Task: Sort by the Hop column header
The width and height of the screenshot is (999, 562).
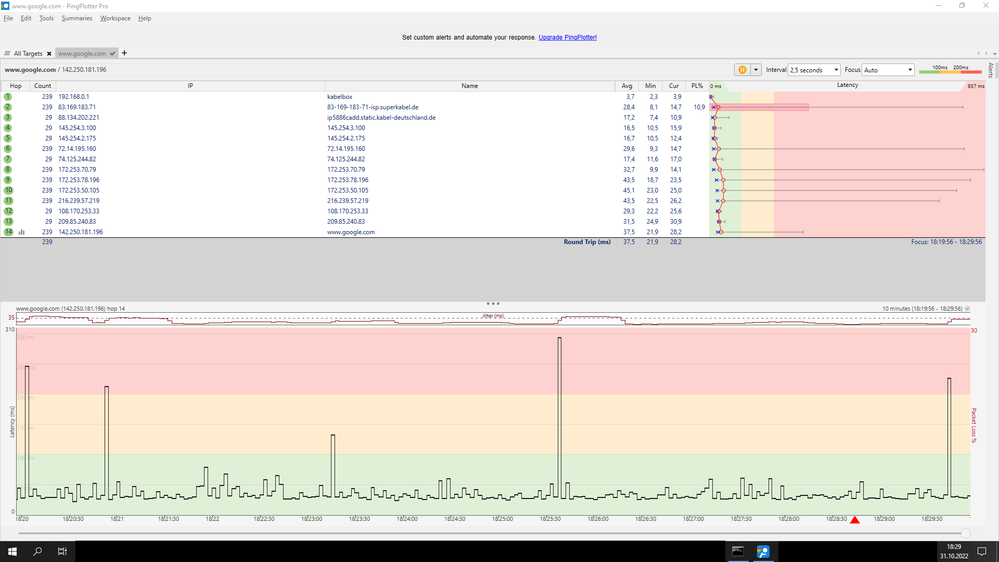Action: pyautogui.click(x=15, y=86)
